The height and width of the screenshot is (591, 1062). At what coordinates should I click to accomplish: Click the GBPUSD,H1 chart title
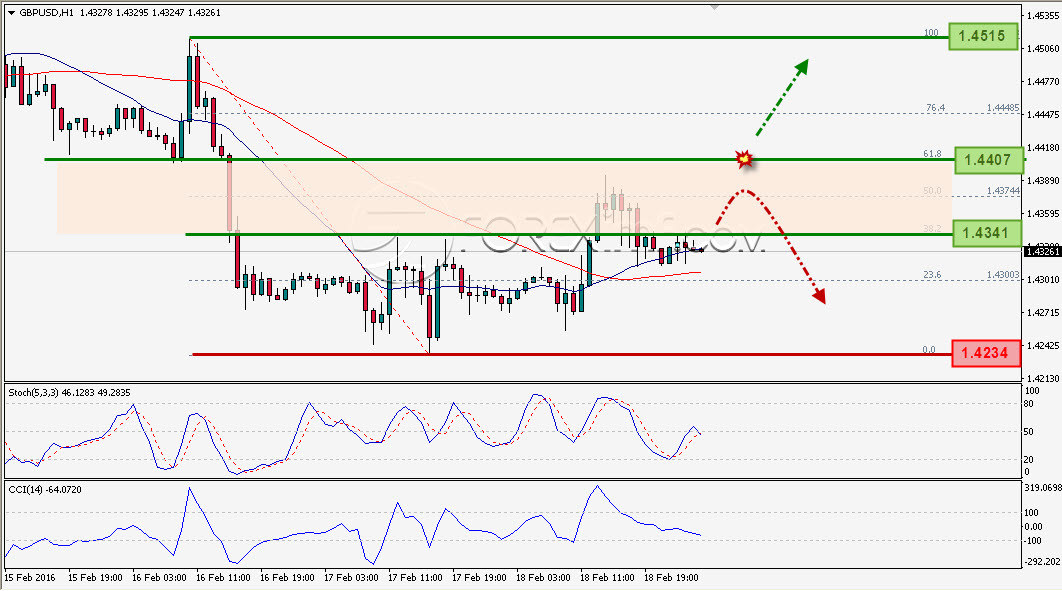coord(46,13)
